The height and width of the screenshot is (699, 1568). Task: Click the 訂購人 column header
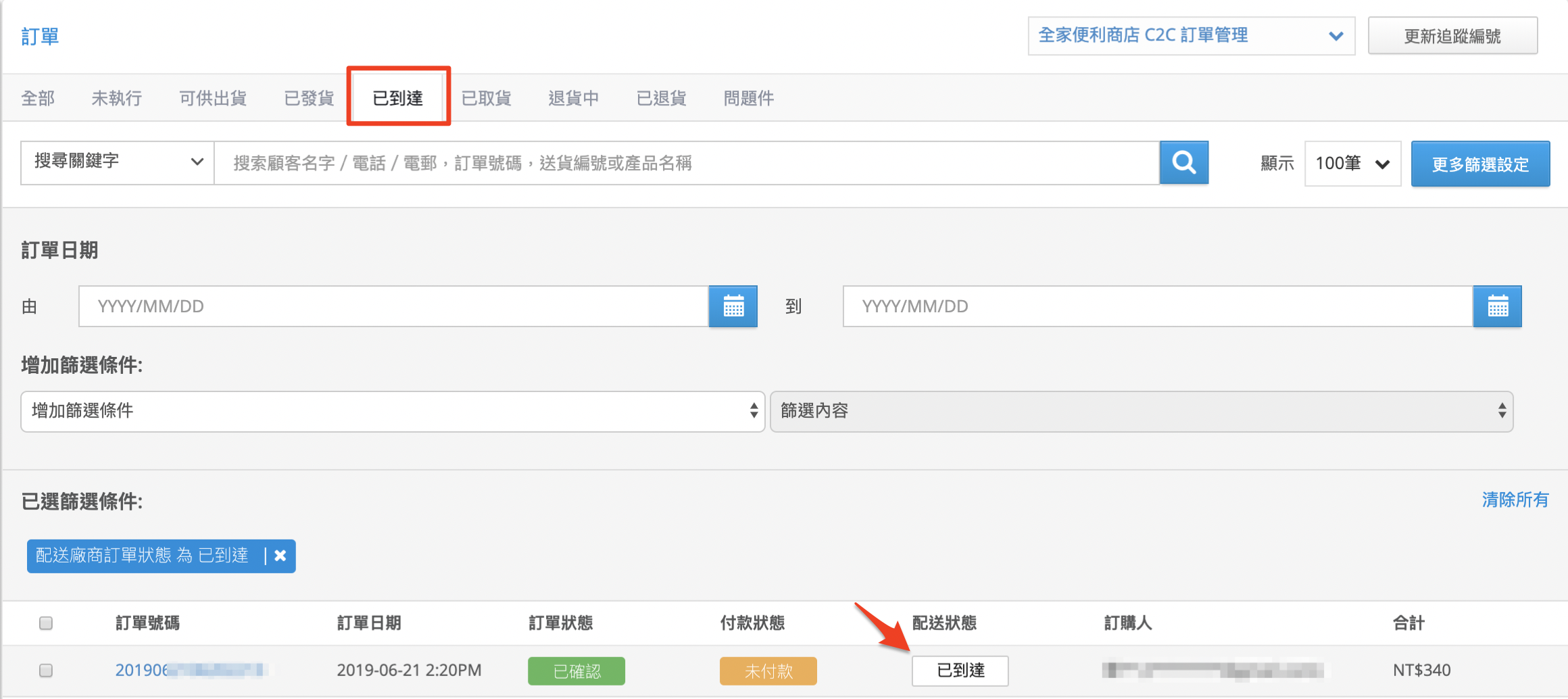1128,623
